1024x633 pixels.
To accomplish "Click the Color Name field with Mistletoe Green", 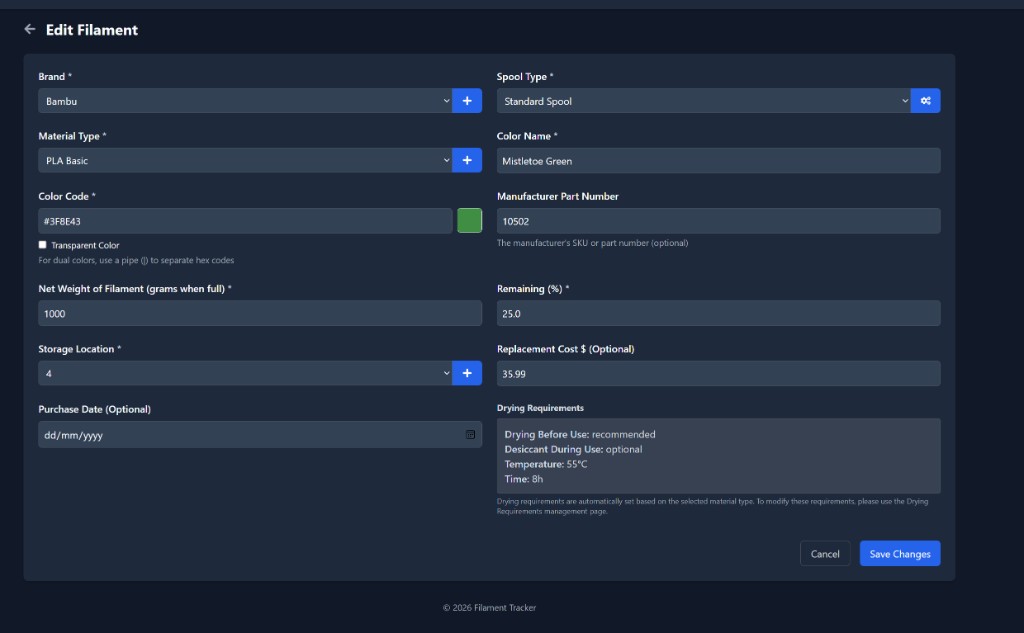I will click(x=718, y=160).
